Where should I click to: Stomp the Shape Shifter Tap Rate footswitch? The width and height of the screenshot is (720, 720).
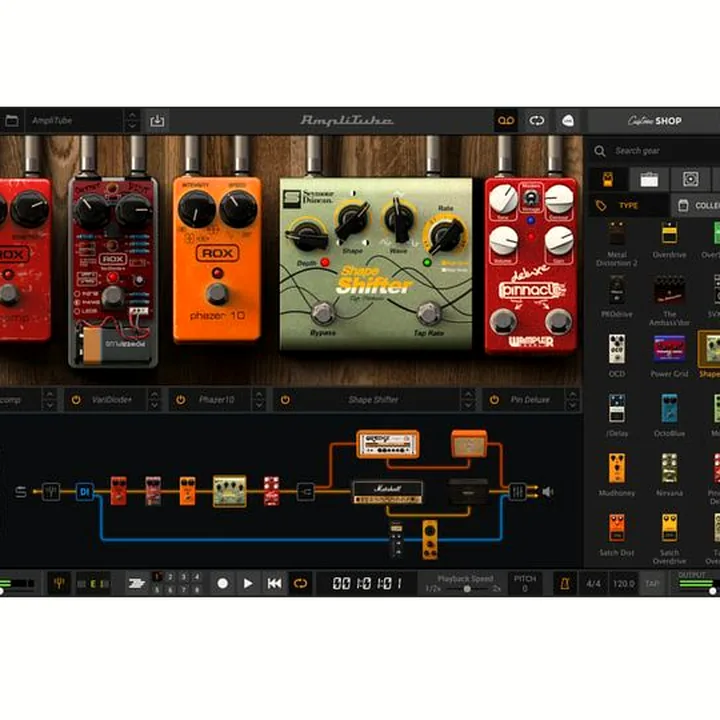click(429, 313)
